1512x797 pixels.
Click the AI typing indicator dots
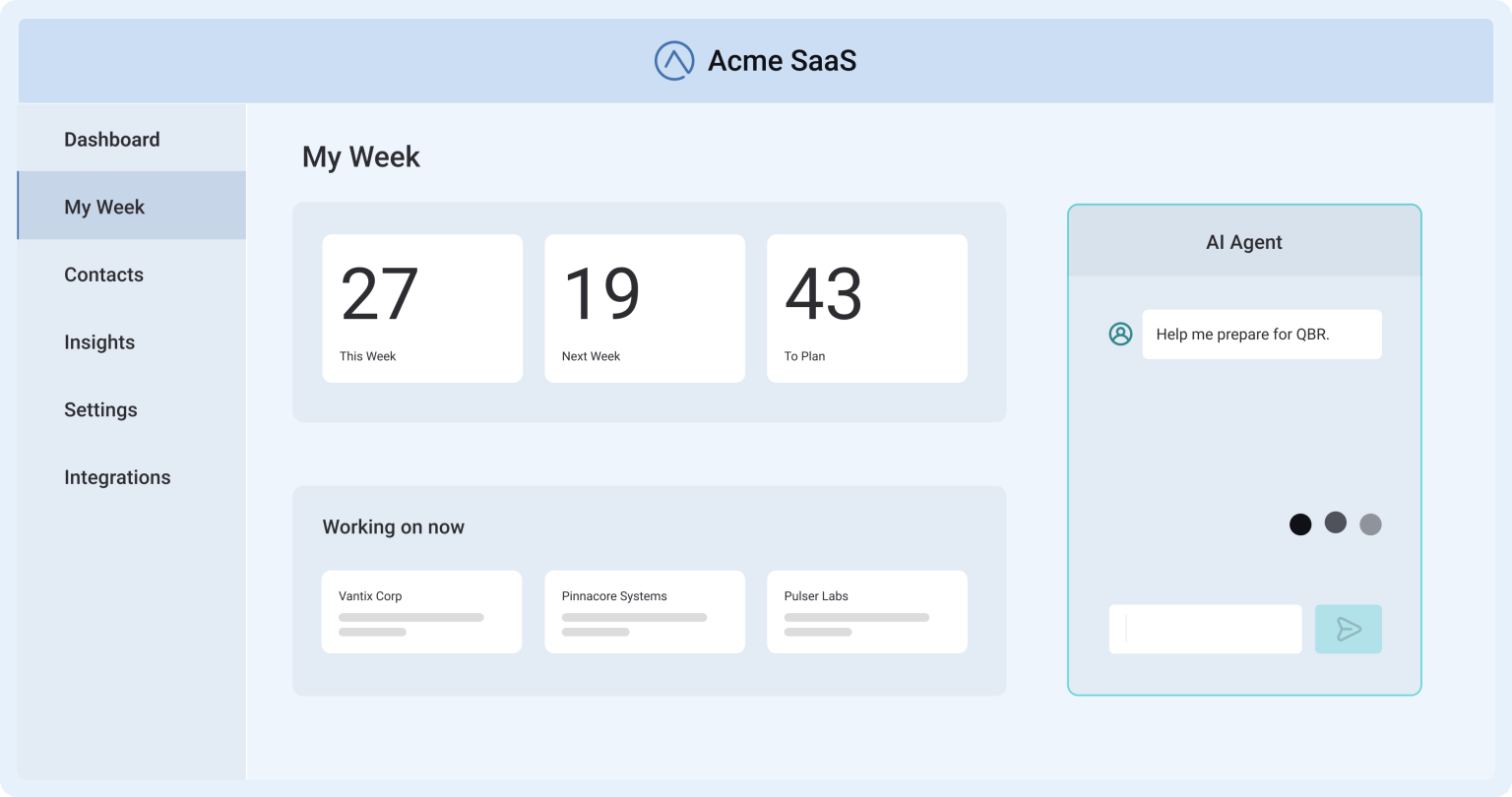coord(1336,523)
